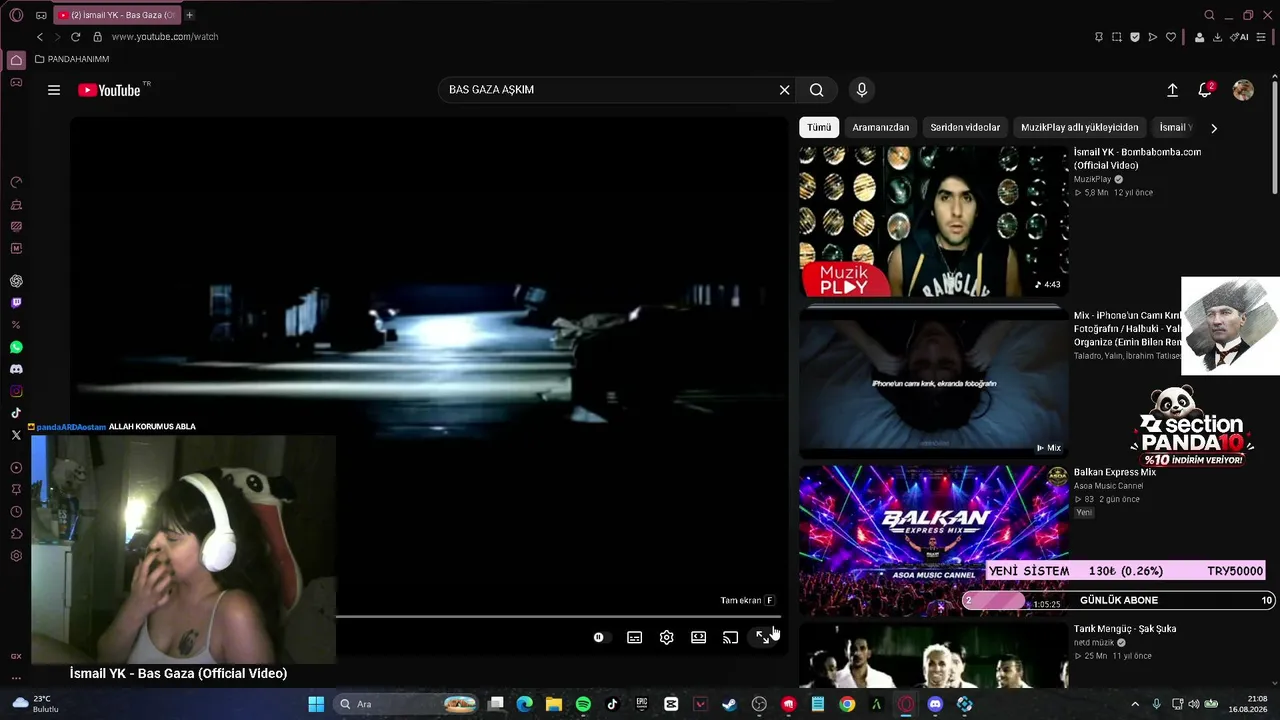Select the Seriden videolar filter chip
This screenshot has width=1280, height=720.
(x=965, y=128)
